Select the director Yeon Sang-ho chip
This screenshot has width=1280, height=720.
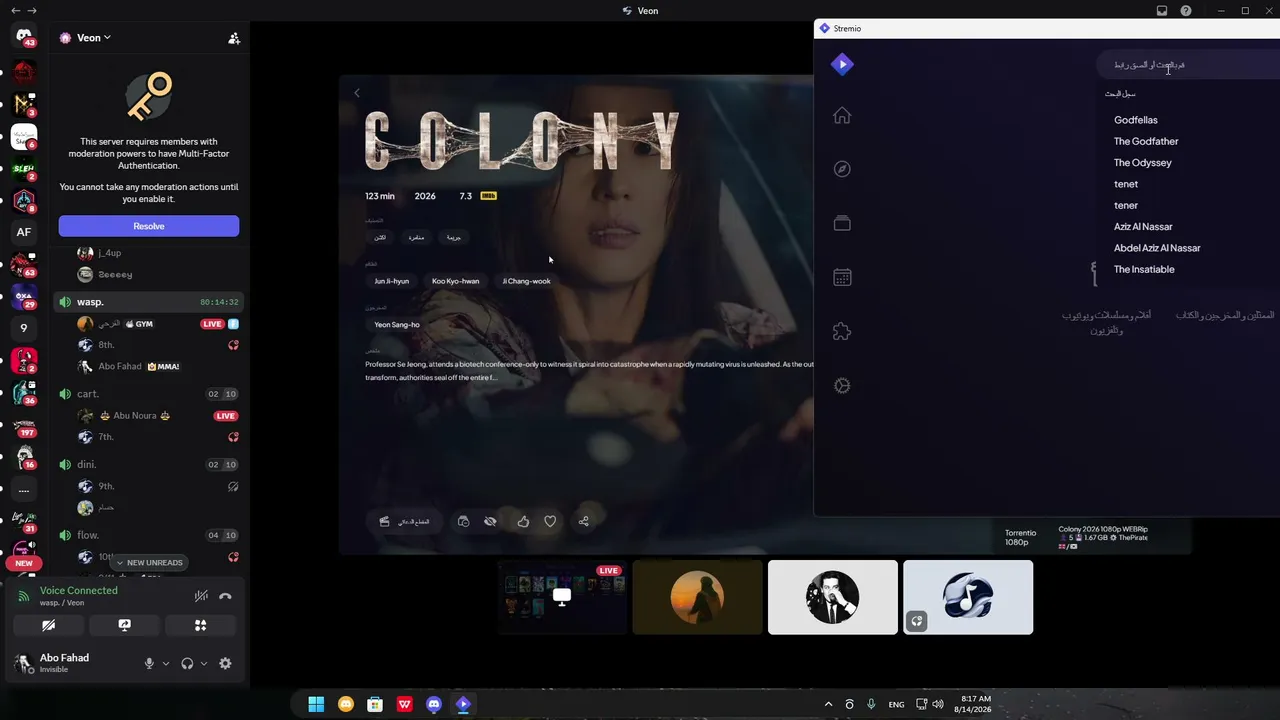point(397,325)
